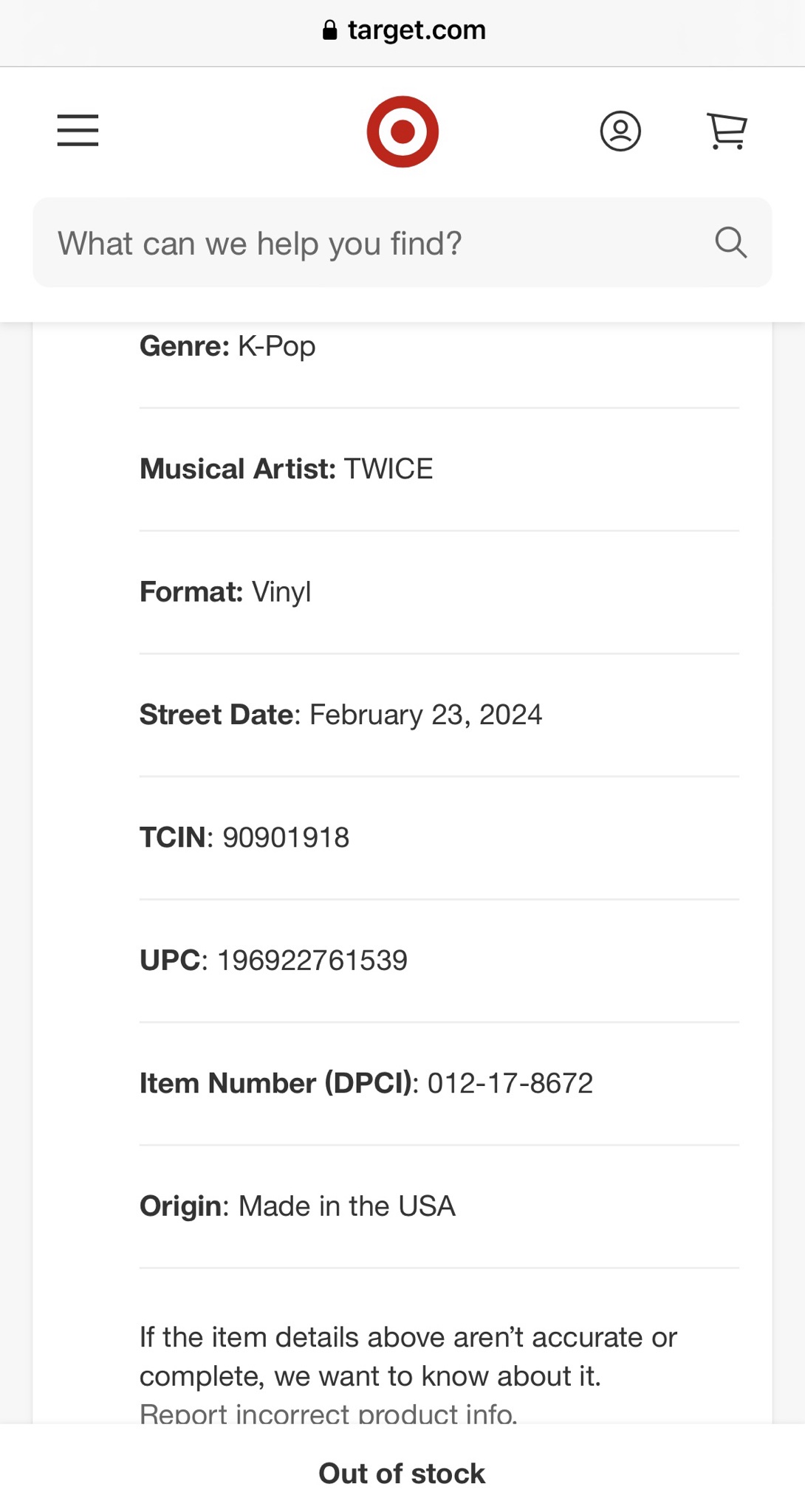The height and width of the screenshot is (1512, 805).
Task: Focus the 'What can we help you find?' field
Action: (x=369, y=243)
